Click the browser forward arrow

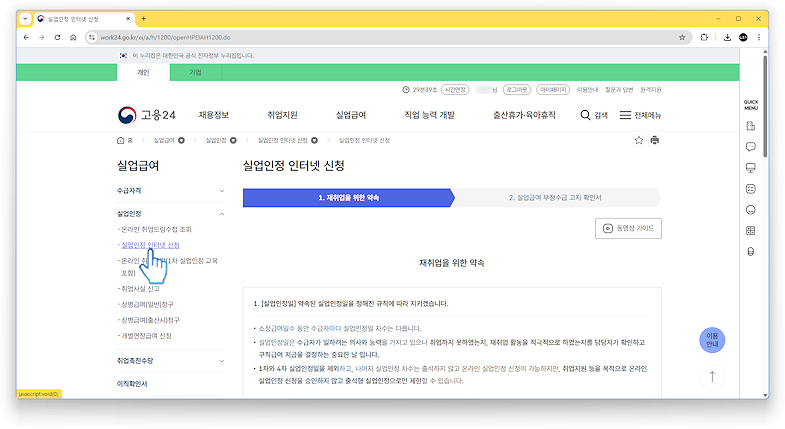(42, 38)
